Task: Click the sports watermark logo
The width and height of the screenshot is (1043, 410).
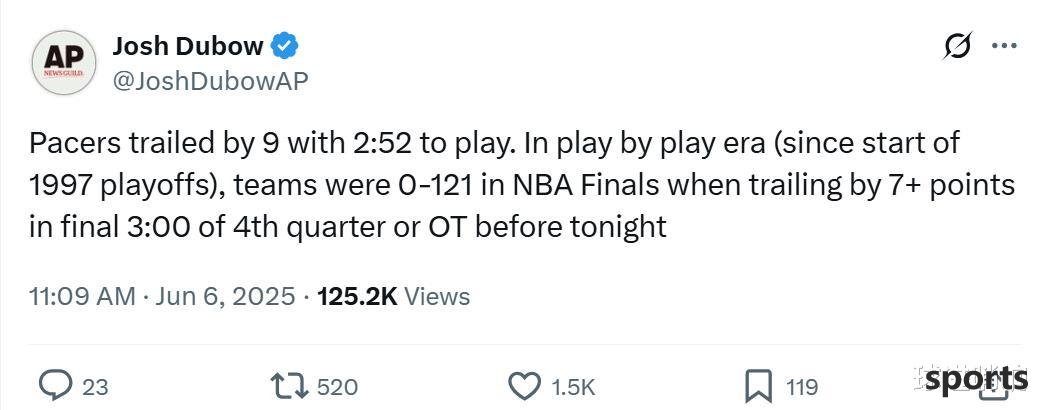Action: coord(976,380)
